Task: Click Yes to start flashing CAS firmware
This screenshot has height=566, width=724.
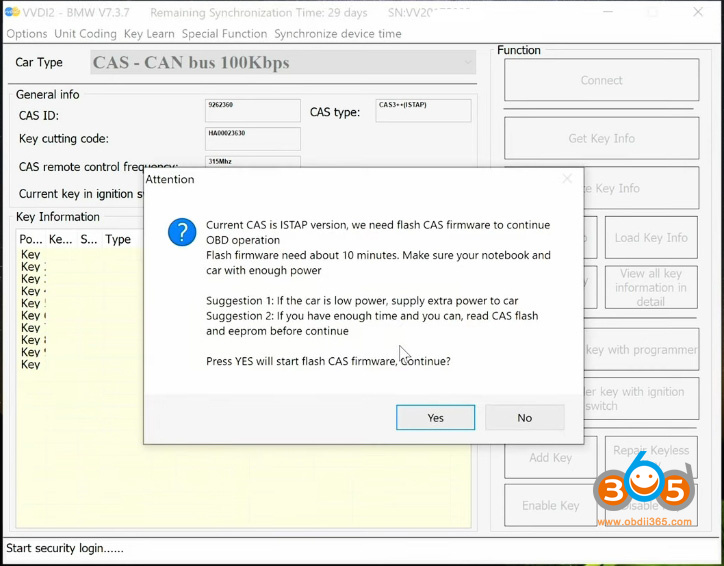Action: [435, 417]
